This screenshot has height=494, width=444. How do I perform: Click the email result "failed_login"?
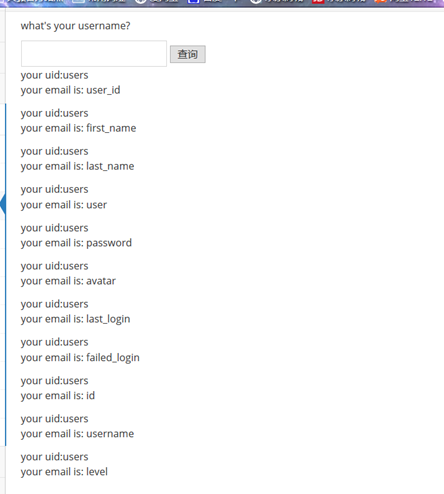113,358
